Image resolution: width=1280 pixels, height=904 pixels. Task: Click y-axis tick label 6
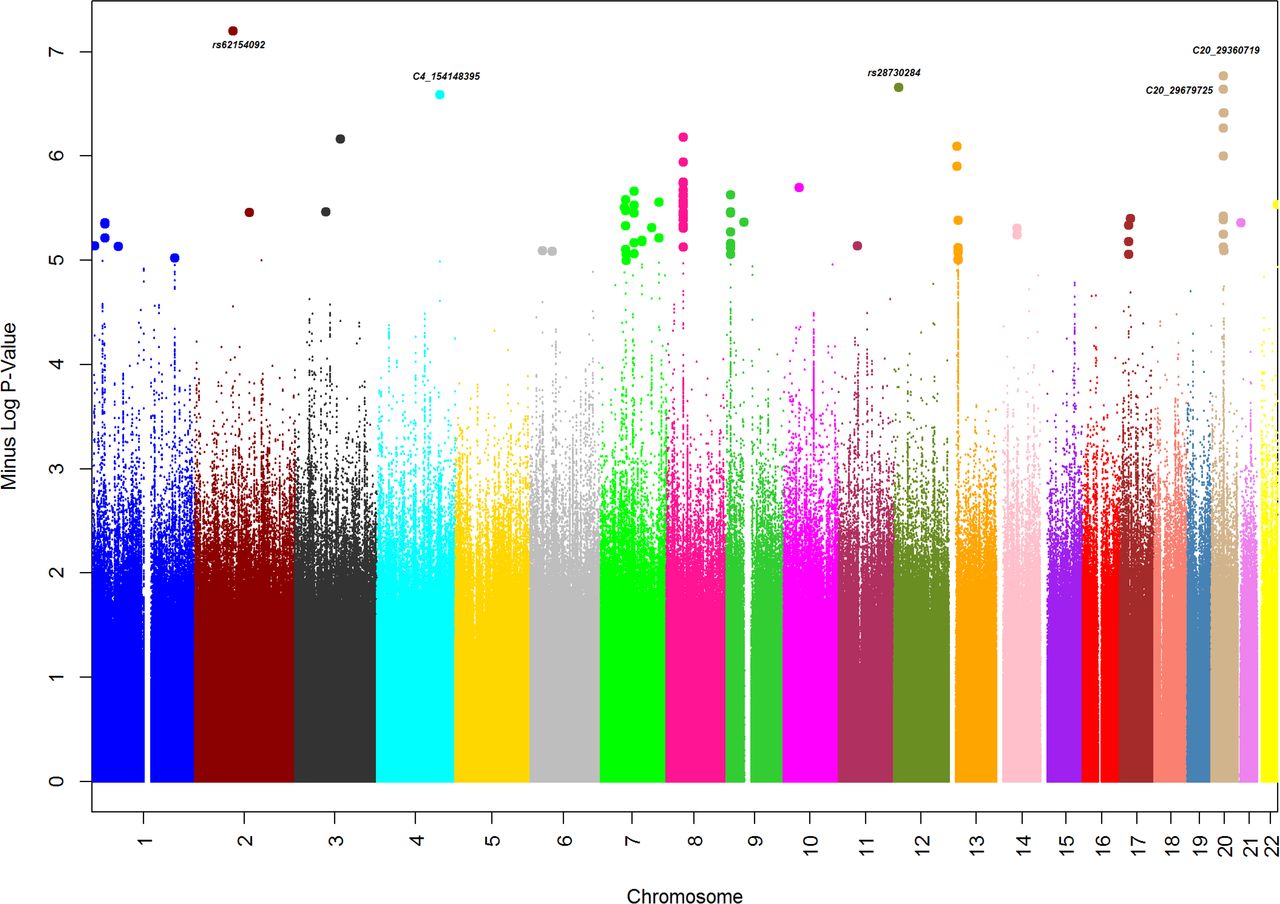click(58, 155)
